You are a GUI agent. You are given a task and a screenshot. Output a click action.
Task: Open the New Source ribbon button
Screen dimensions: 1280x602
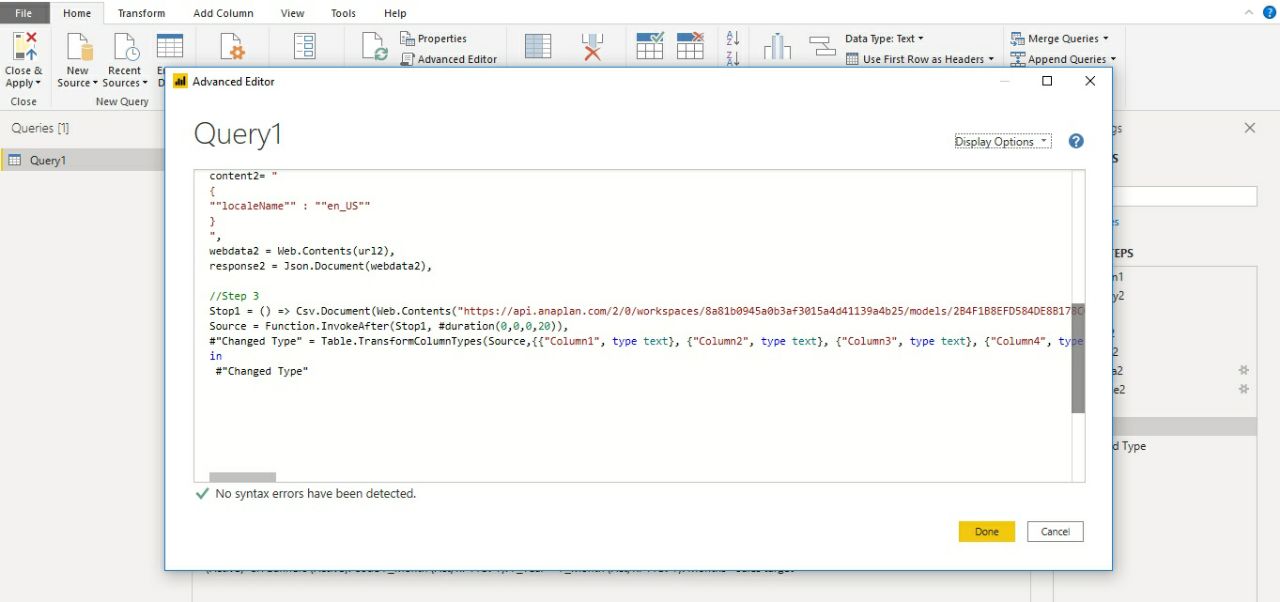pyautogui.click(x=78, y=61)
